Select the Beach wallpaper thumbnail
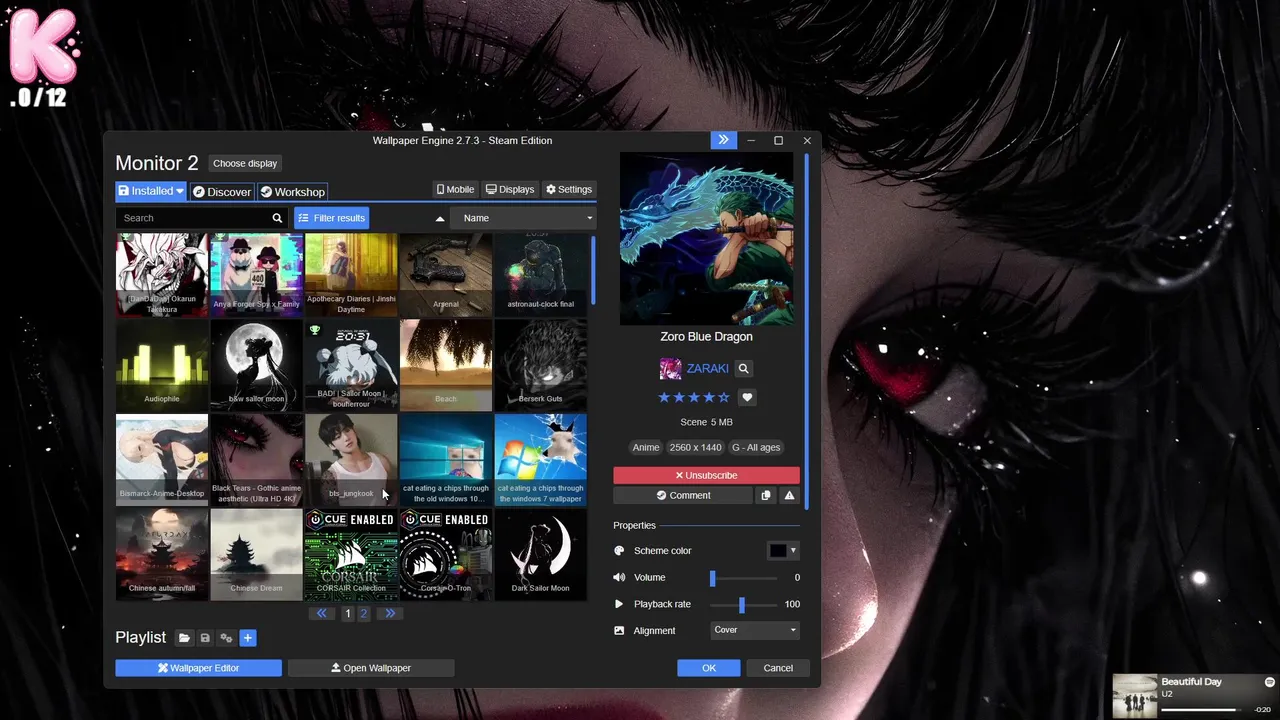 [445, 366]
